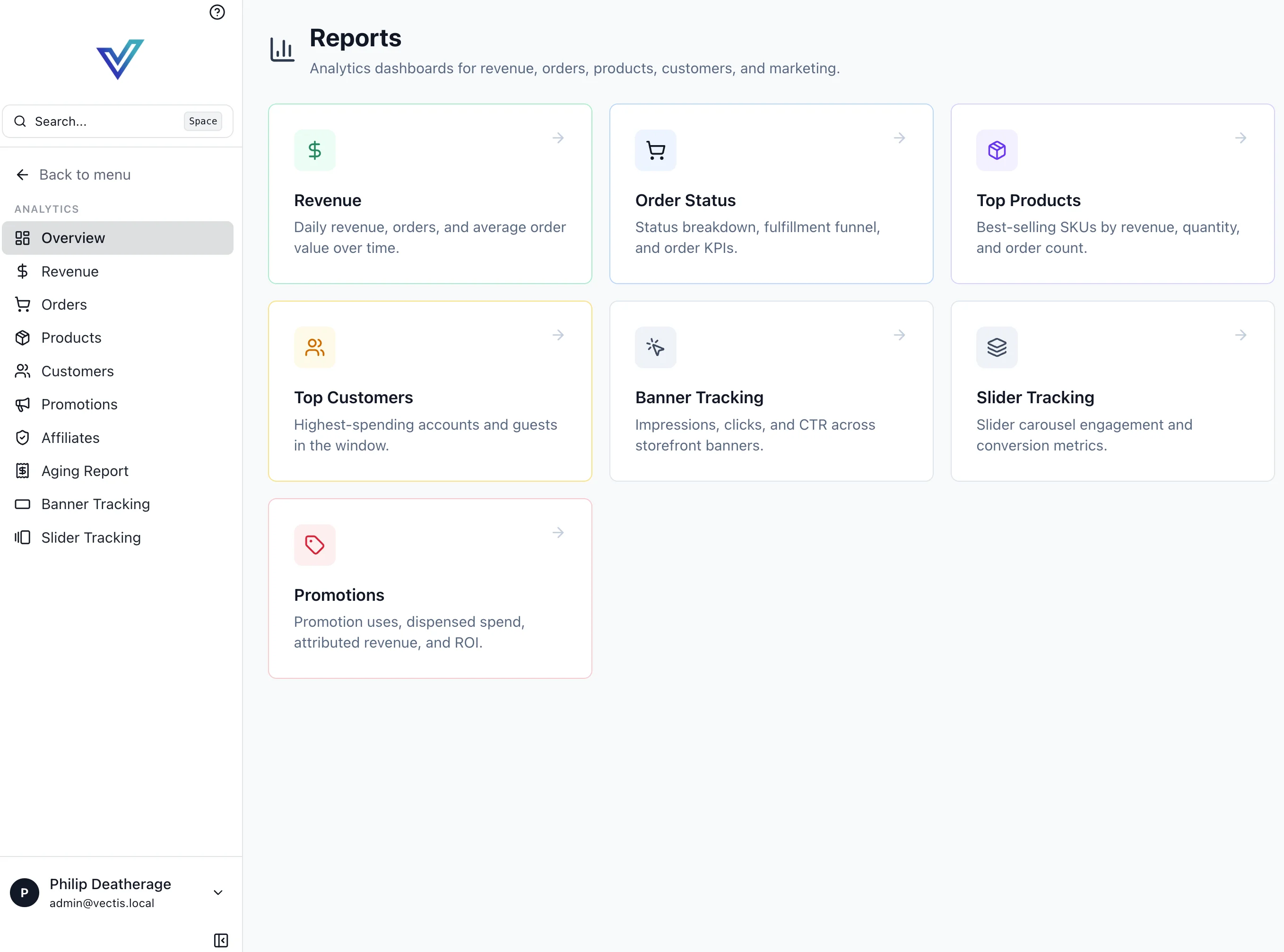Click the Reports bar chart icon
This screenshot has height=952, width=1284.
(282, 50)
